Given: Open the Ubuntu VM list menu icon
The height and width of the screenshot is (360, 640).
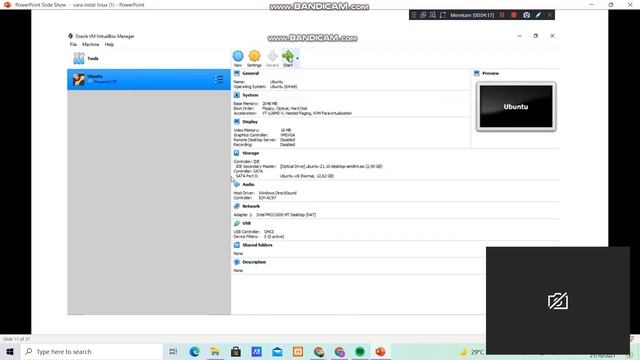Looking at the screenshot, I should (x=219, y=79).
